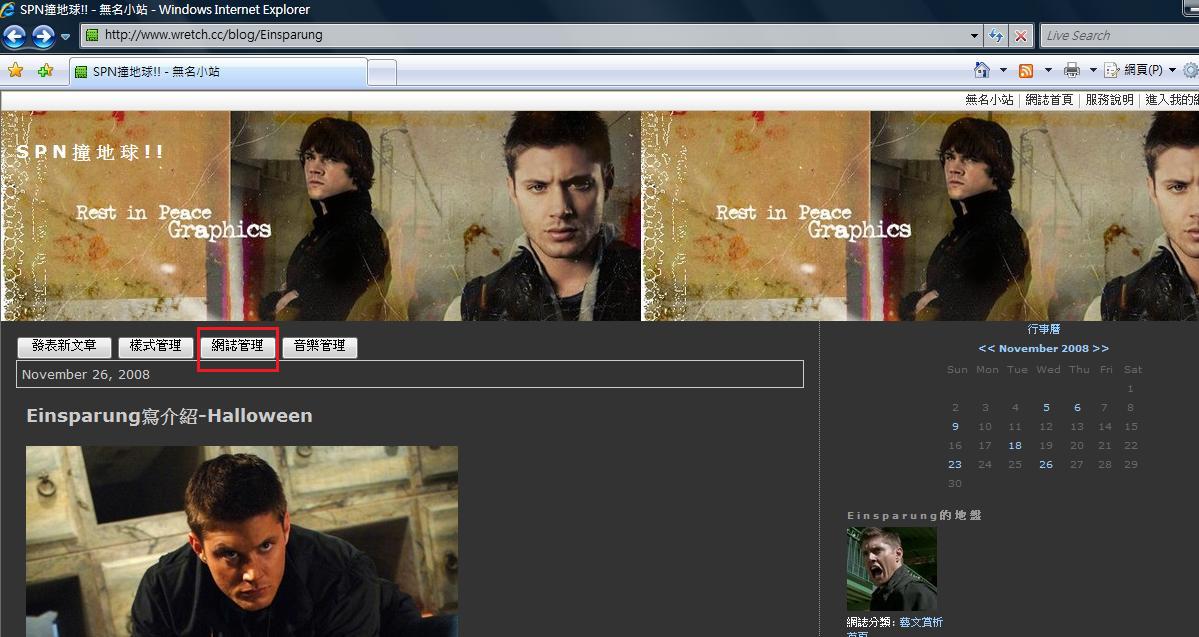
Task: Click the November 2008 calendar month label
Action: pyautogui.click(x=1043, y=349)
